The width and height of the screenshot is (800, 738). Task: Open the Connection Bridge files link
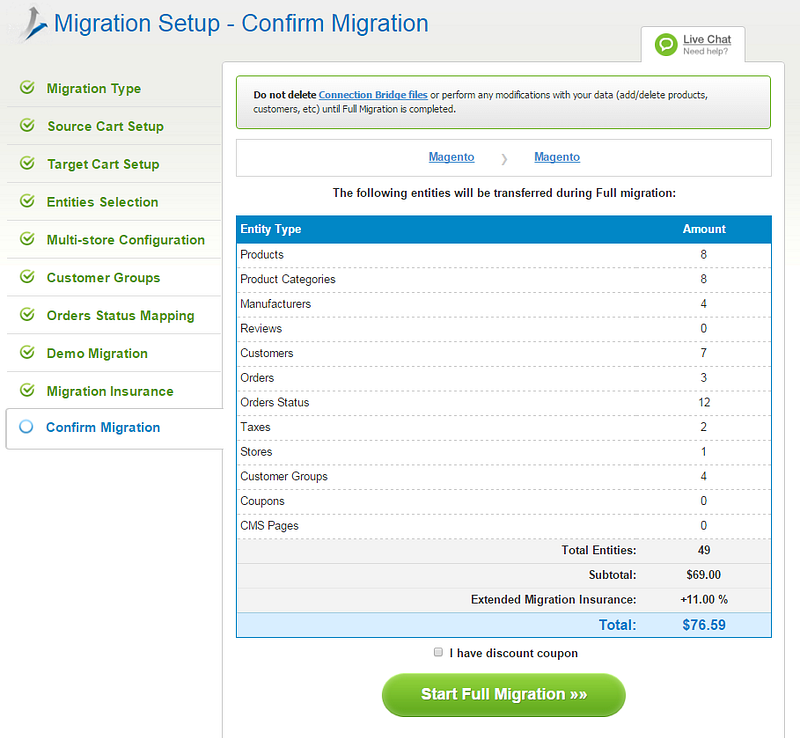373,95
